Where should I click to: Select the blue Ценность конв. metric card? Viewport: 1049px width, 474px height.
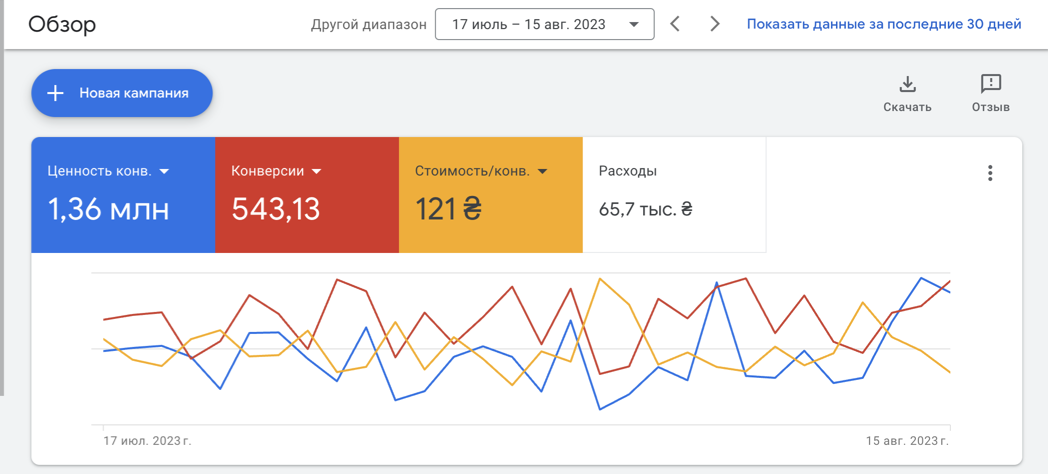[123, 195]
